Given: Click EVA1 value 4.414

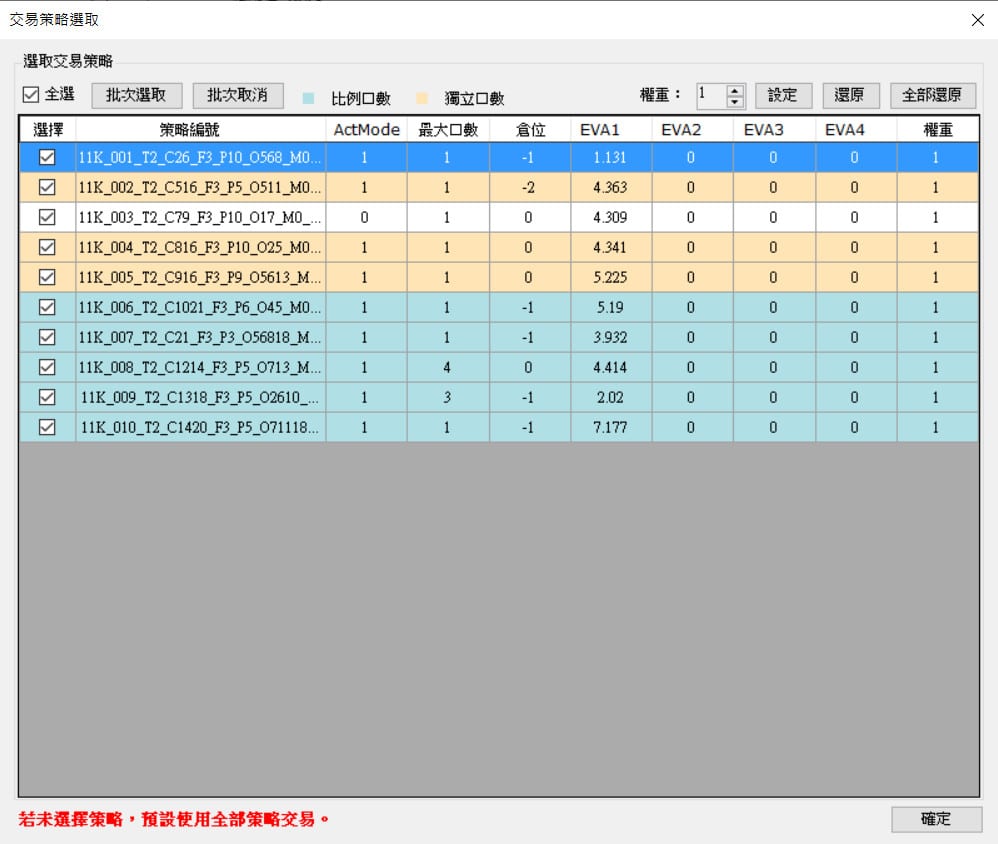Looking at the screenshot, I should point(610,367).
